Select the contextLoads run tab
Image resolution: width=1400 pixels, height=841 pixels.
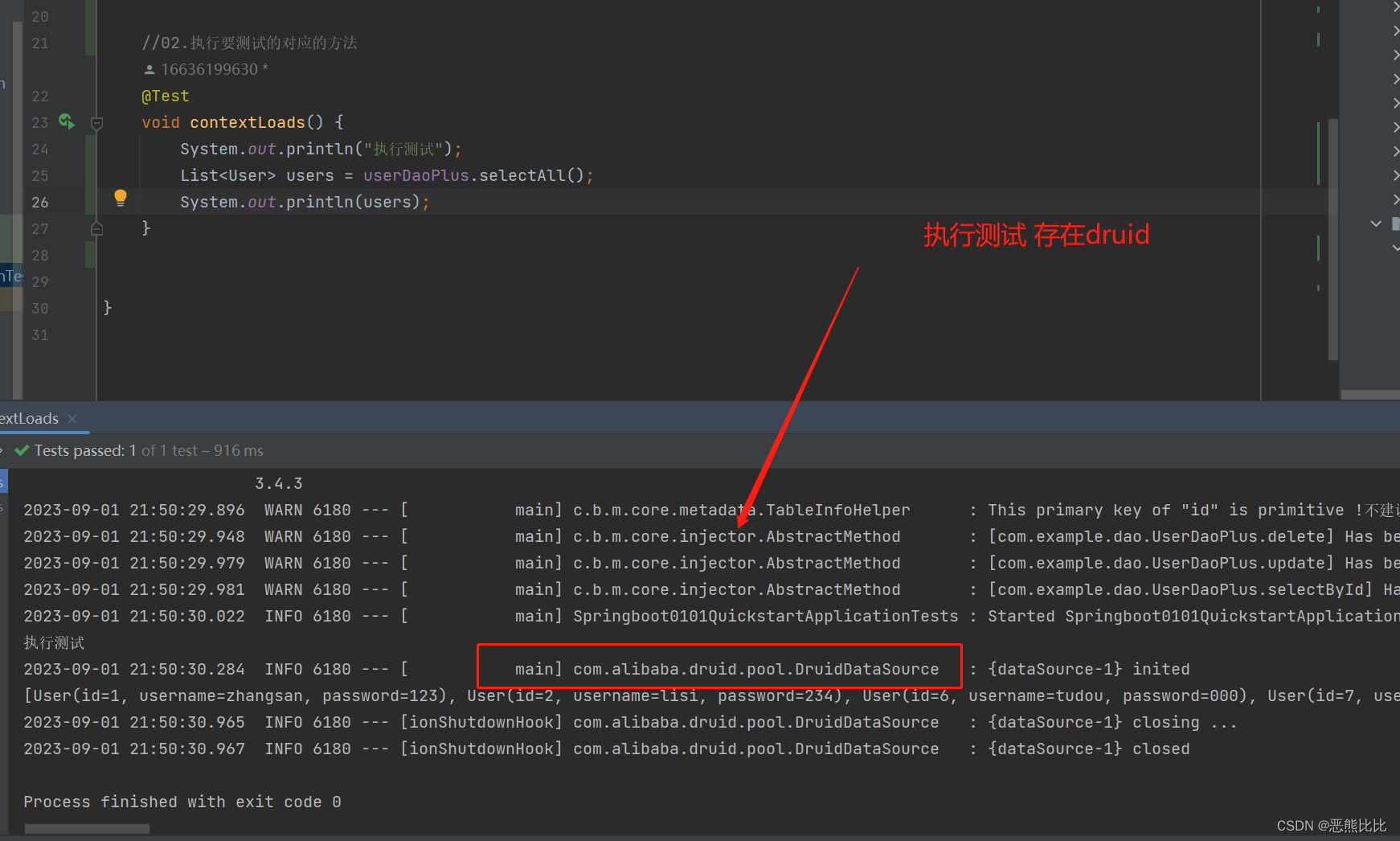coord(30,418)
